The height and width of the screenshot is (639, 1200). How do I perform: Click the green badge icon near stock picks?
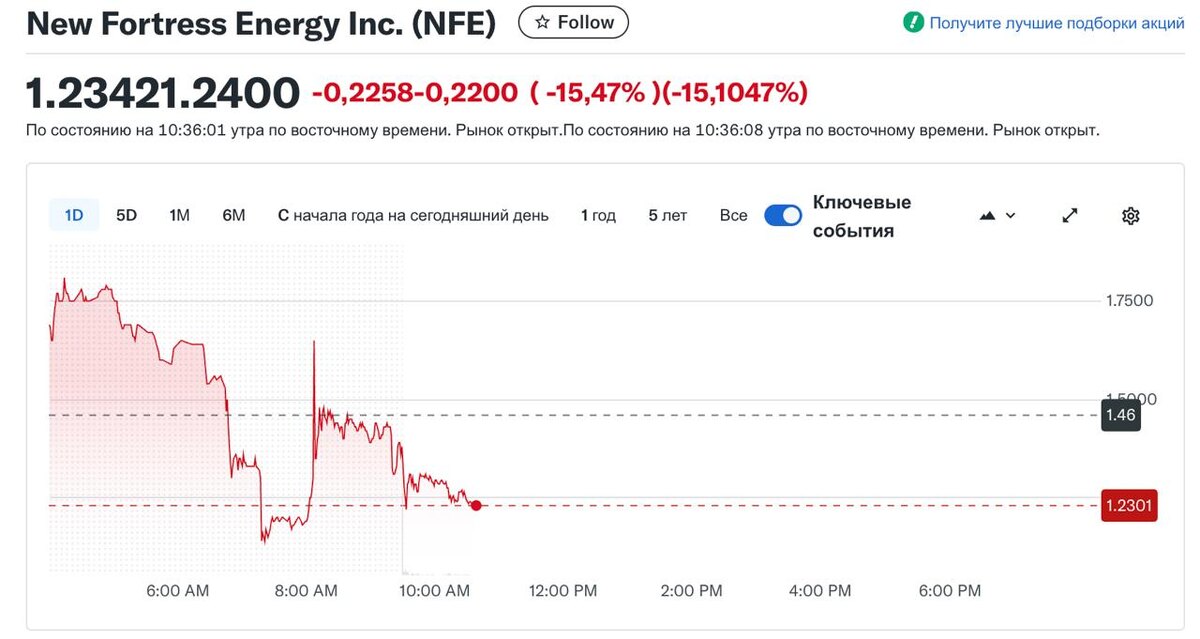913,22
